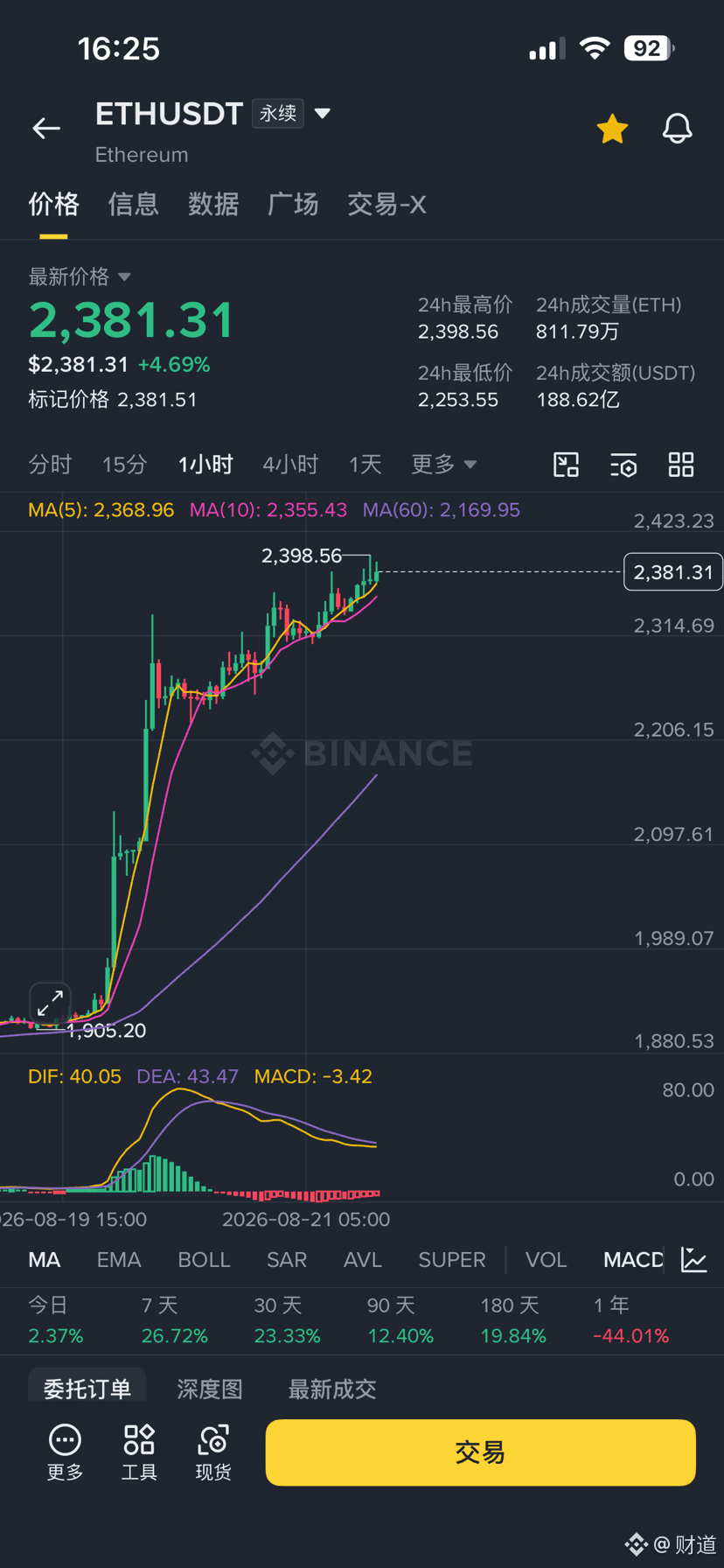This screenshot has width=724, height=1568.
Task: Tap the 更多 menu icon
Action: [65, 1453]
